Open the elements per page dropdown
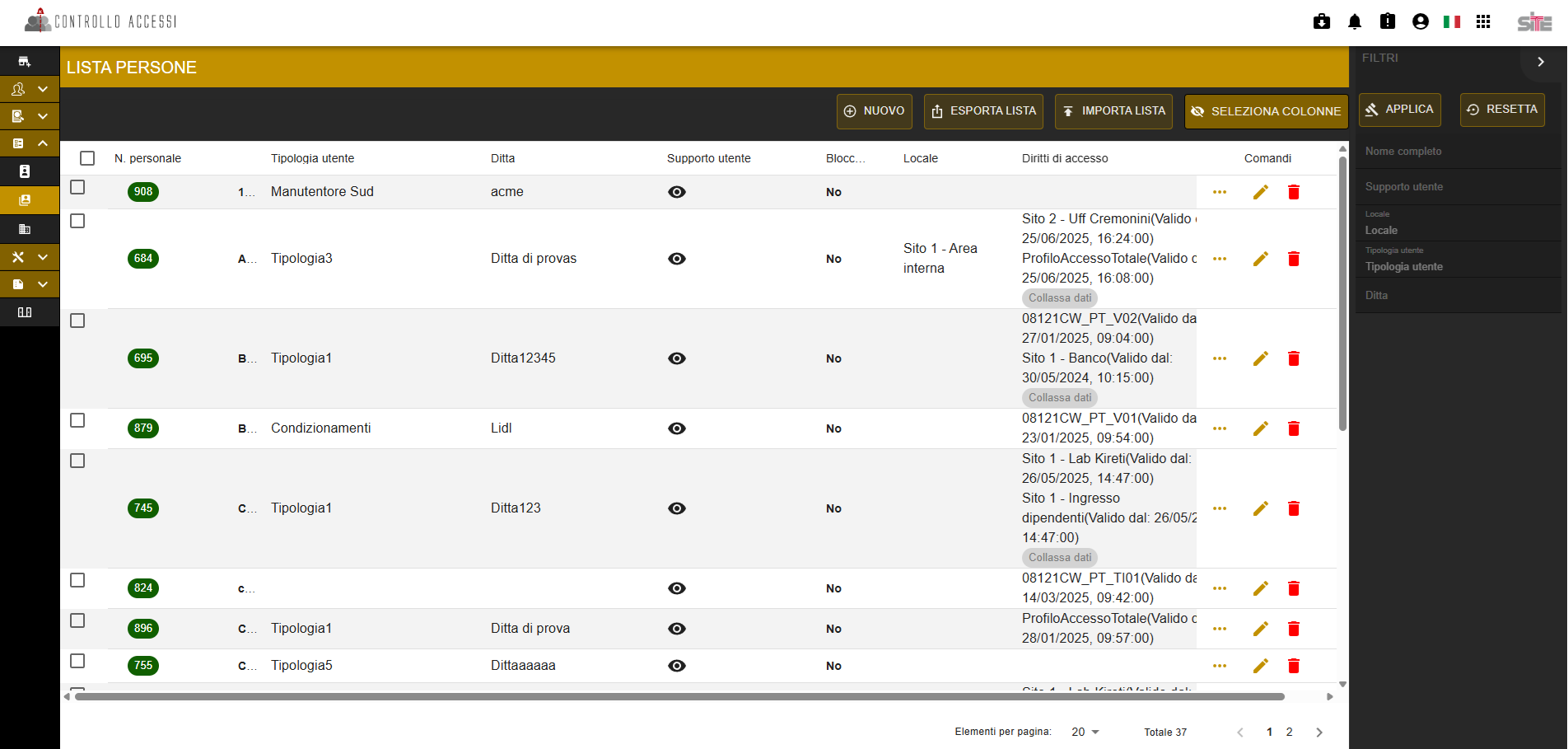The width and height of the screenshot is (1568, 749). pos(1085,732)
